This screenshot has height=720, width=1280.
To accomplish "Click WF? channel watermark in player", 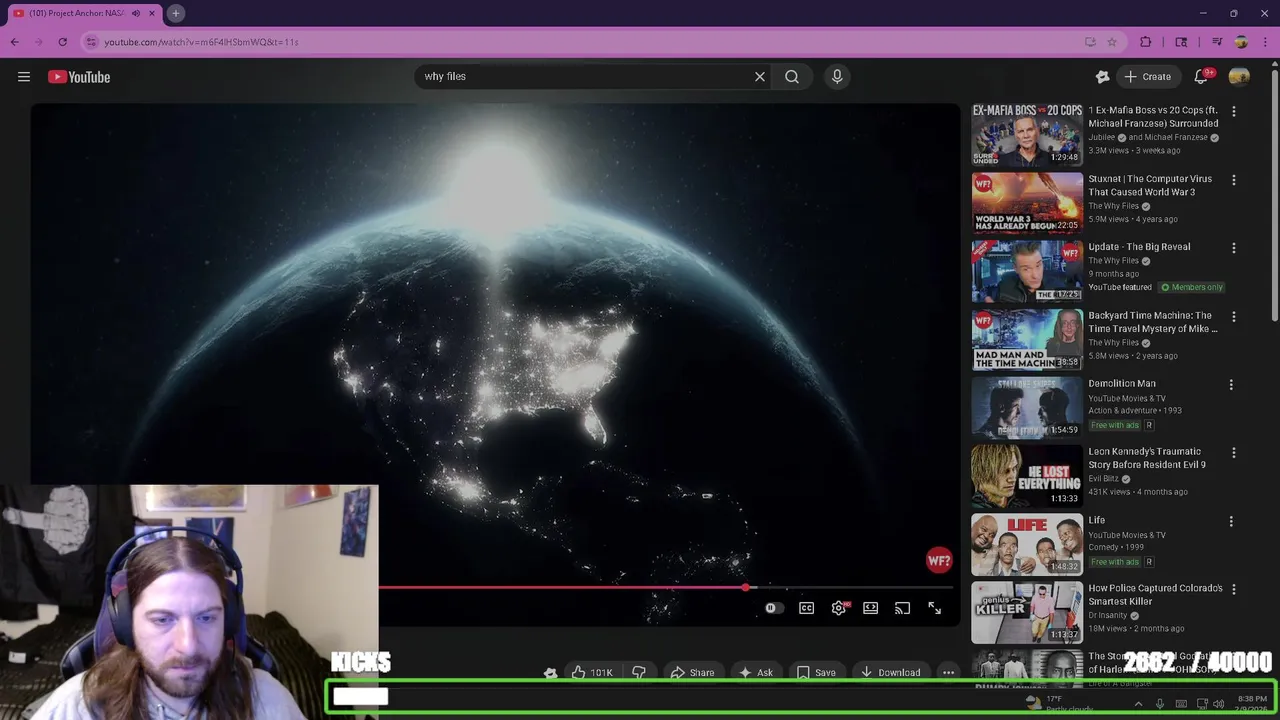I will pyautogui.click(x=938, y=561).
